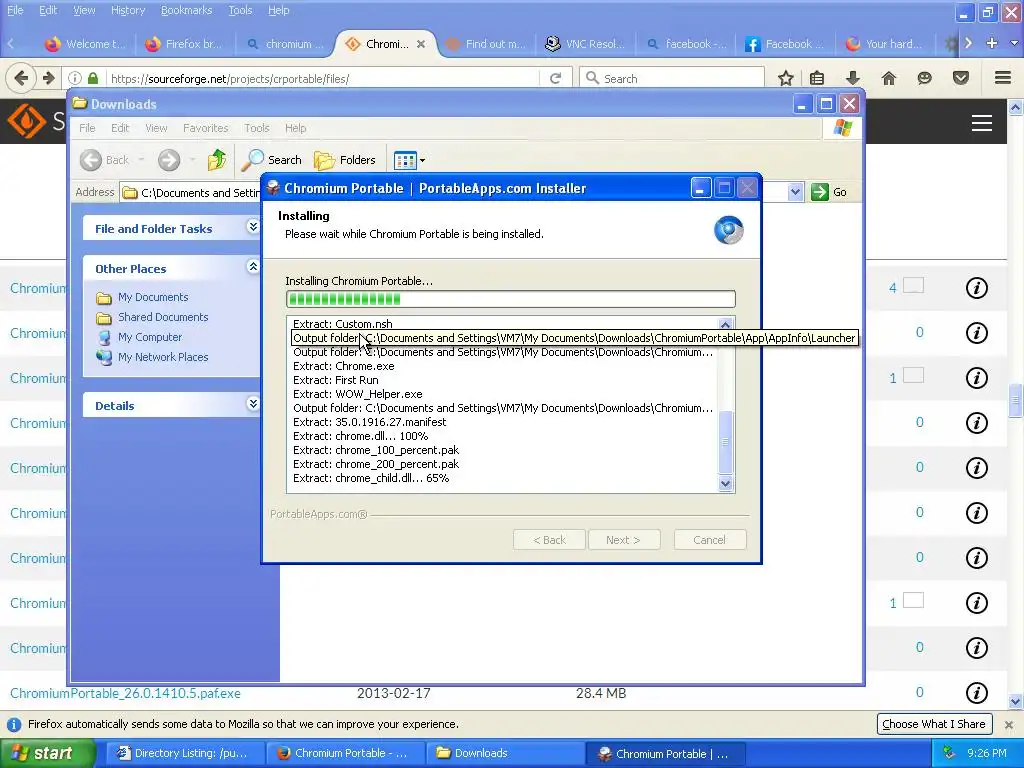Screen dimensions: 1024x768
Task: Open ChromiumPortable_26.0.1410.5.paf.exe link
Action: point(125,693)
